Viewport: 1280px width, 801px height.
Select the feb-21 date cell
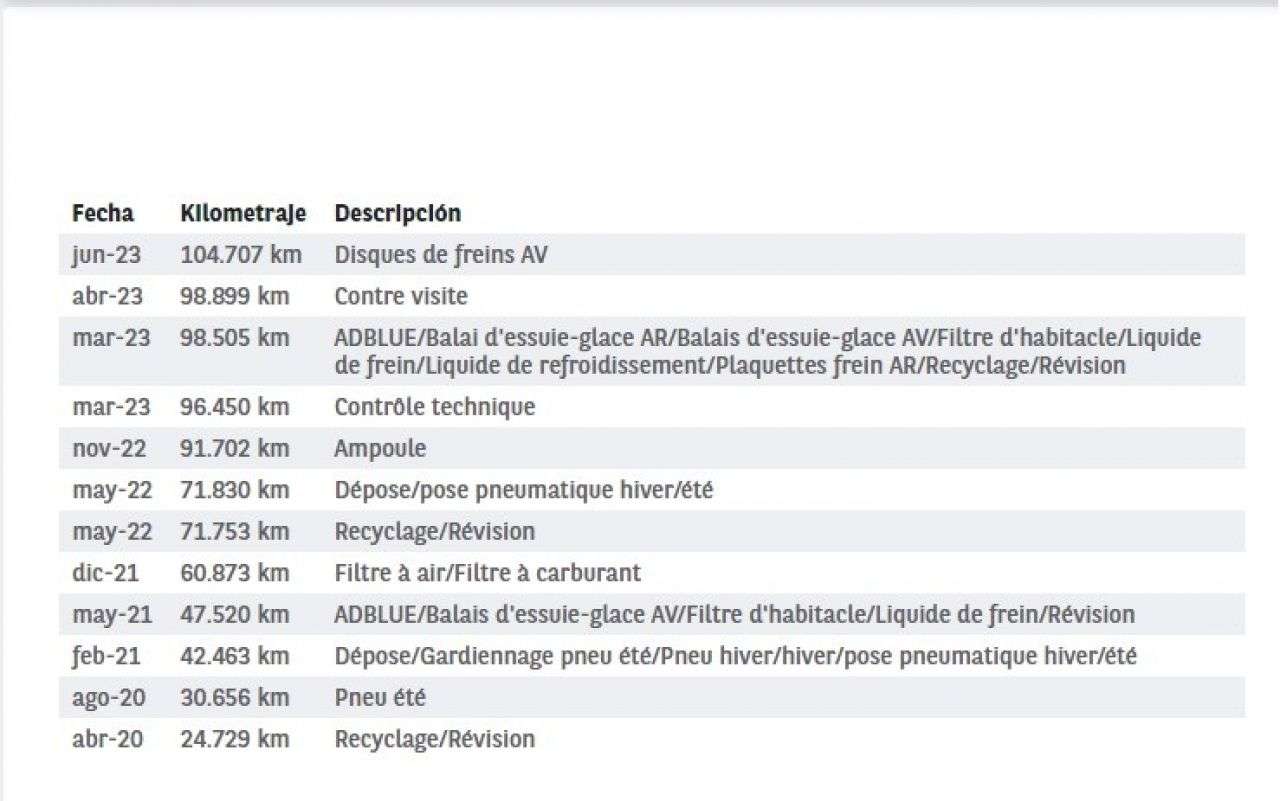[x=106, y=656]
